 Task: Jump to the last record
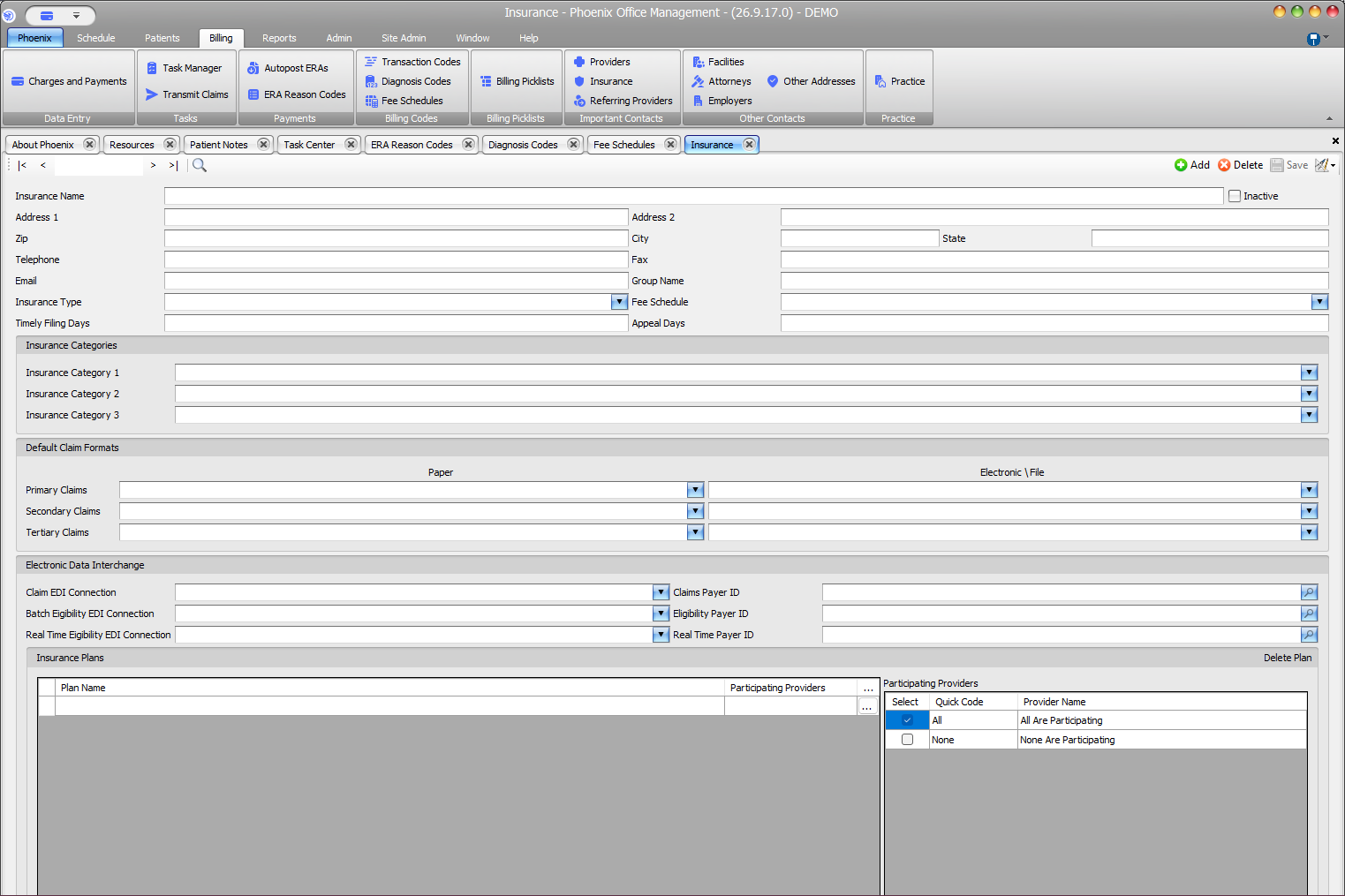173,165
